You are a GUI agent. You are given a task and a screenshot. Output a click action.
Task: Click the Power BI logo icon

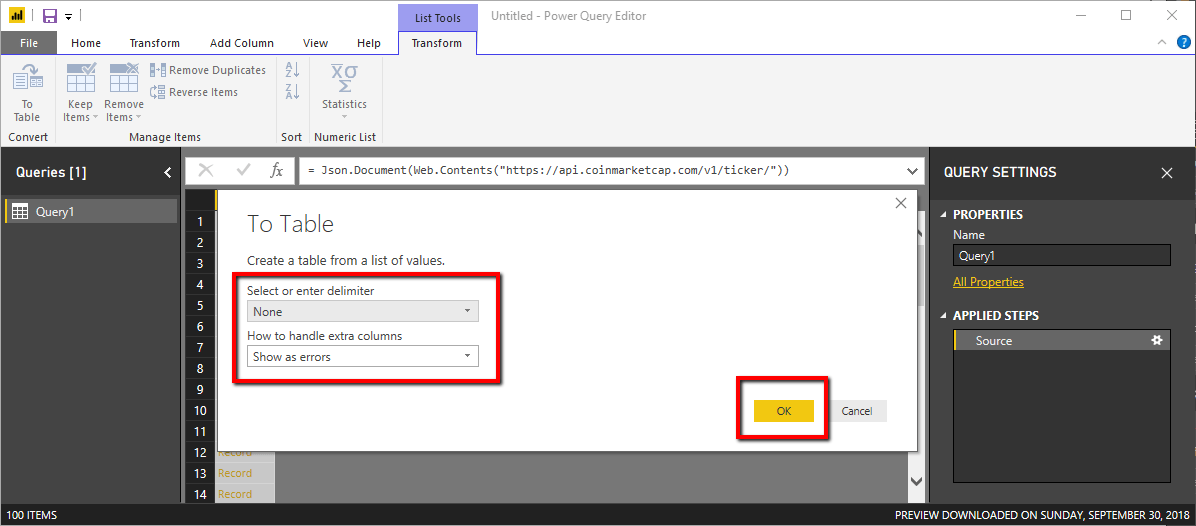point(17,15)
